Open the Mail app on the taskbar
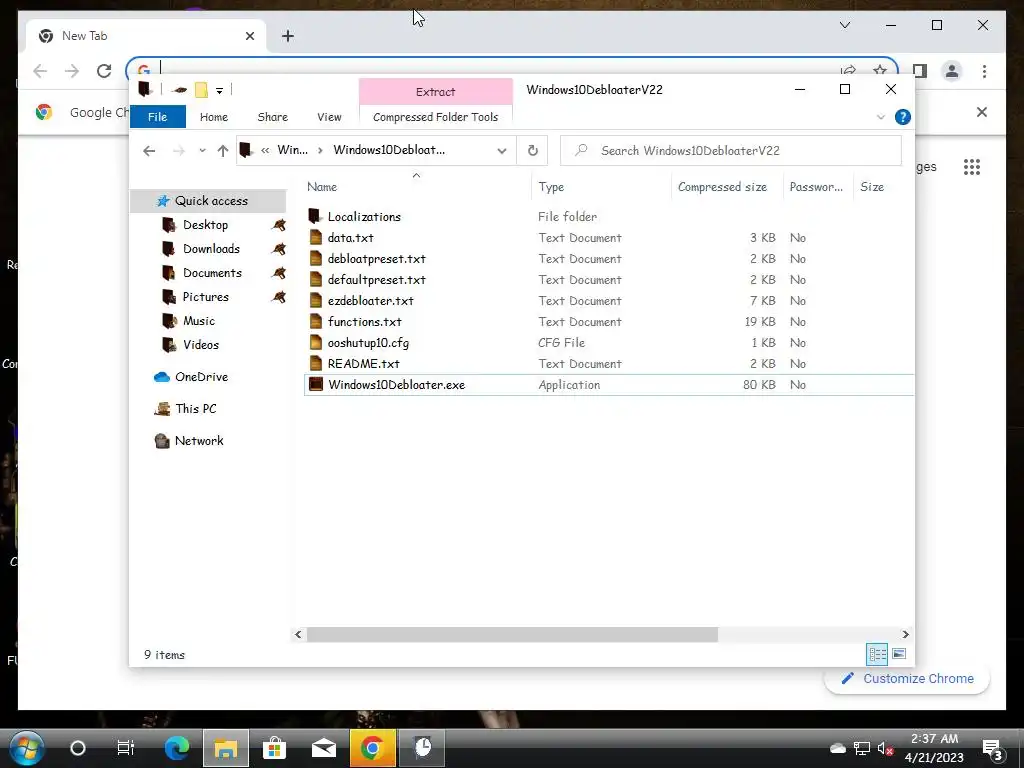1024x768 pixels. pos(323,748)
